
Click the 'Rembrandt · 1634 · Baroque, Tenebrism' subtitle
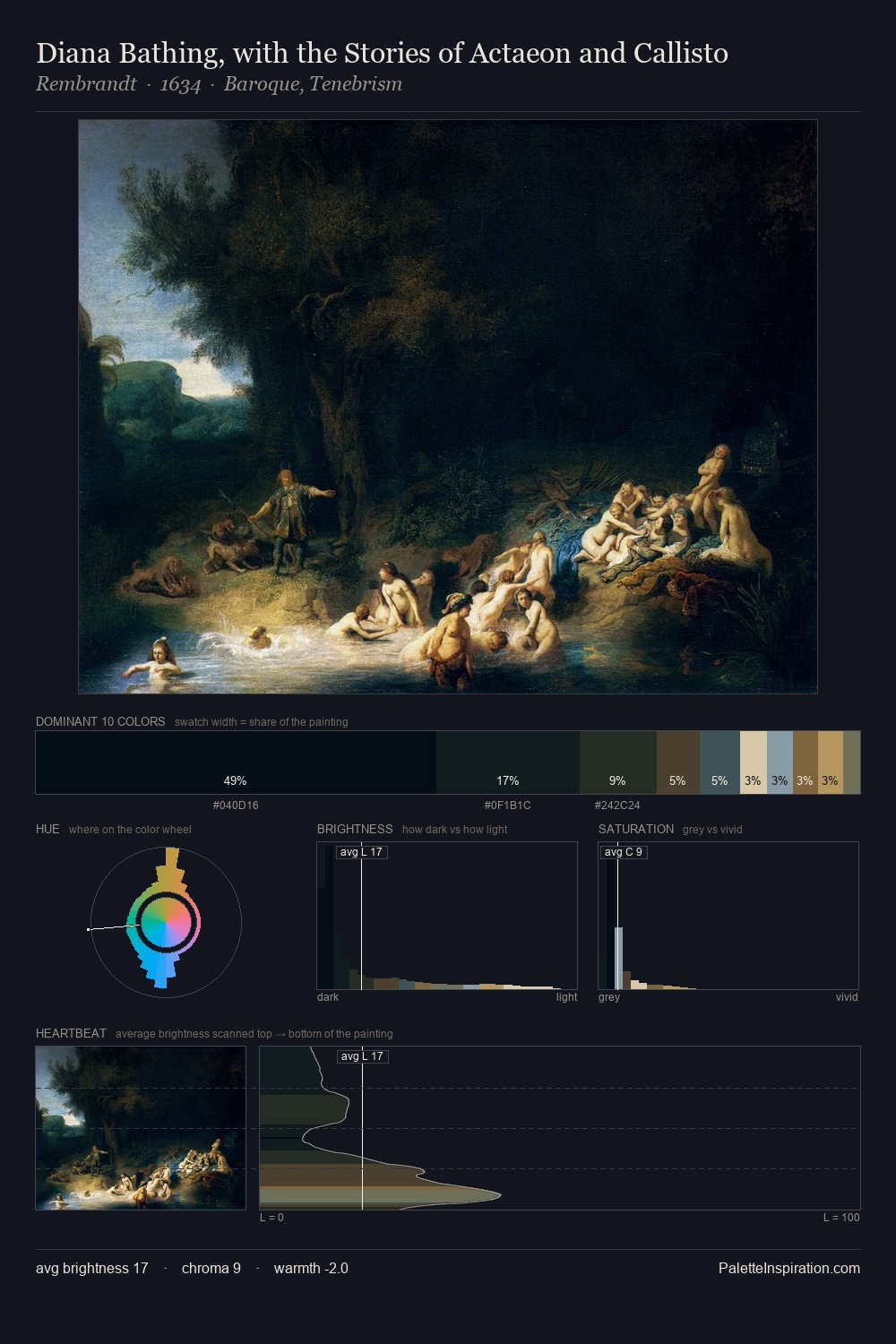click(219, 84)
